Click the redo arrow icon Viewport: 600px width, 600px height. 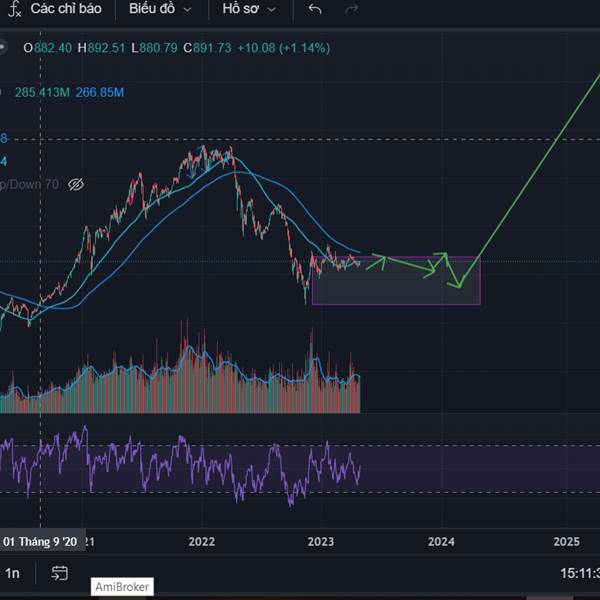[x=351, y=9]
